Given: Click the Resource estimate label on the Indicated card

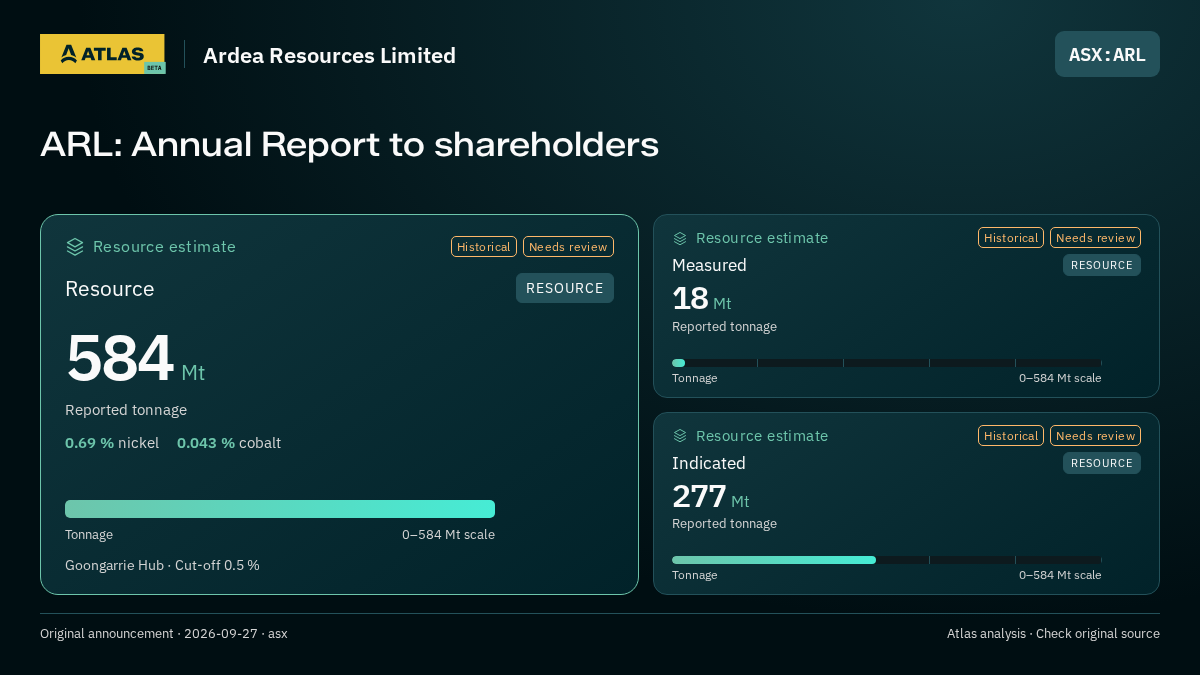Looking at the screenshot, I should [762, 436].
